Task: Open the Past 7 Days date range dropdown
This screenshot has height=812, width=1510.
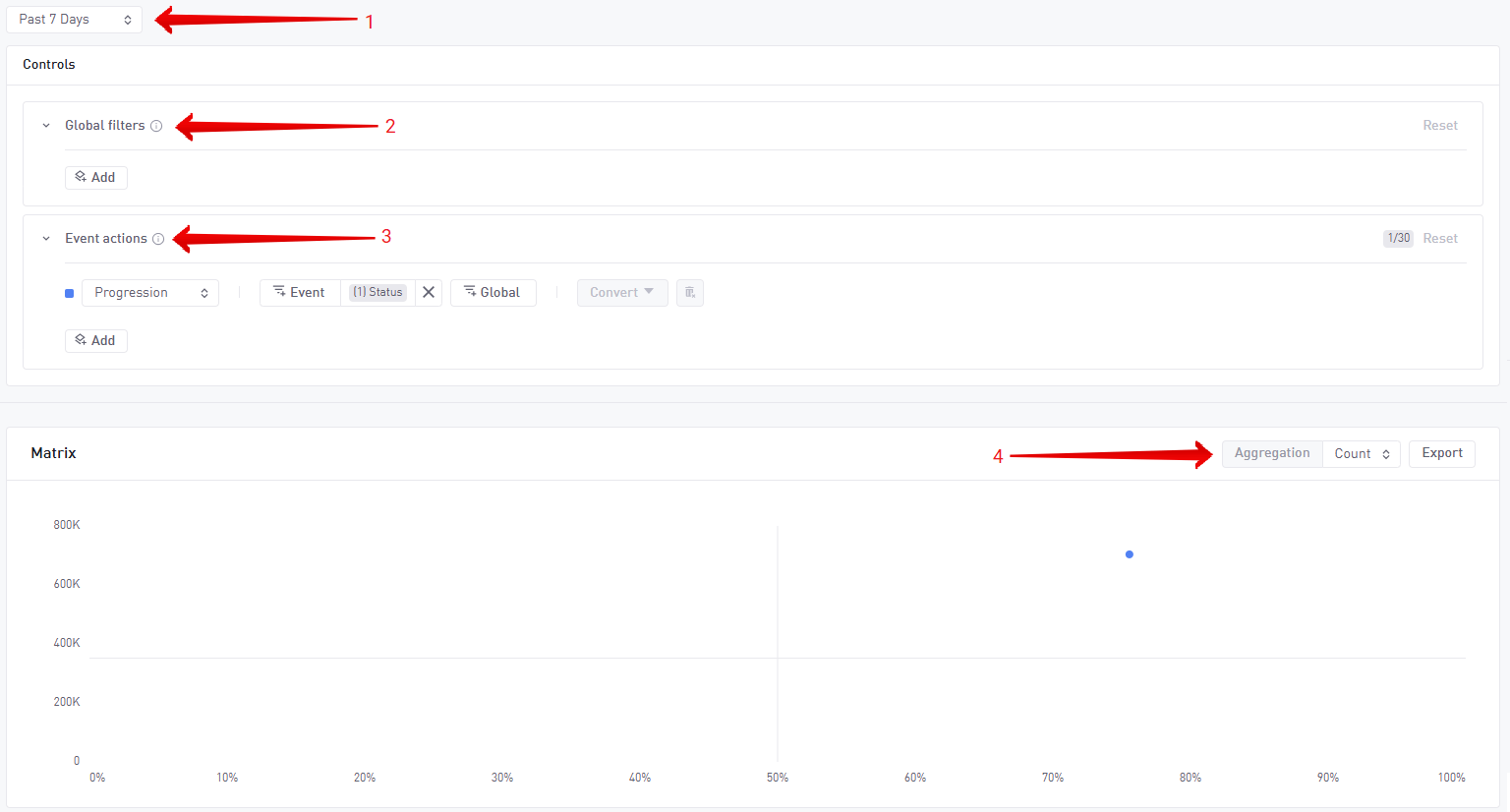Action: pos(74,20)
